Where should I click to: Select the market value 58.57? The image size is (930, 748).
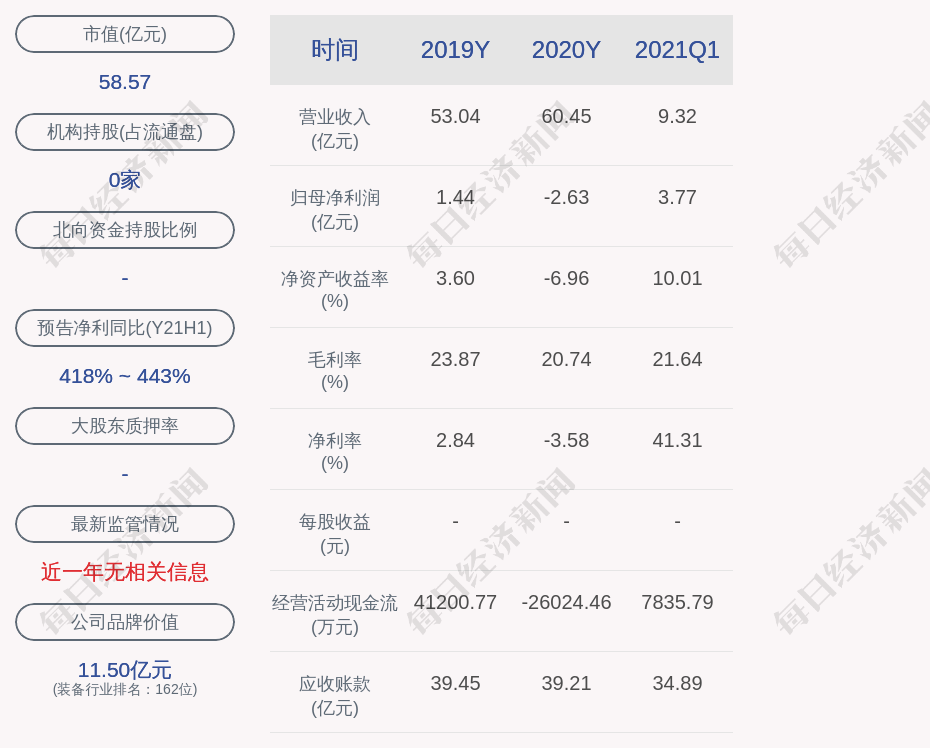pyautogui.click(x=125, y=82)
